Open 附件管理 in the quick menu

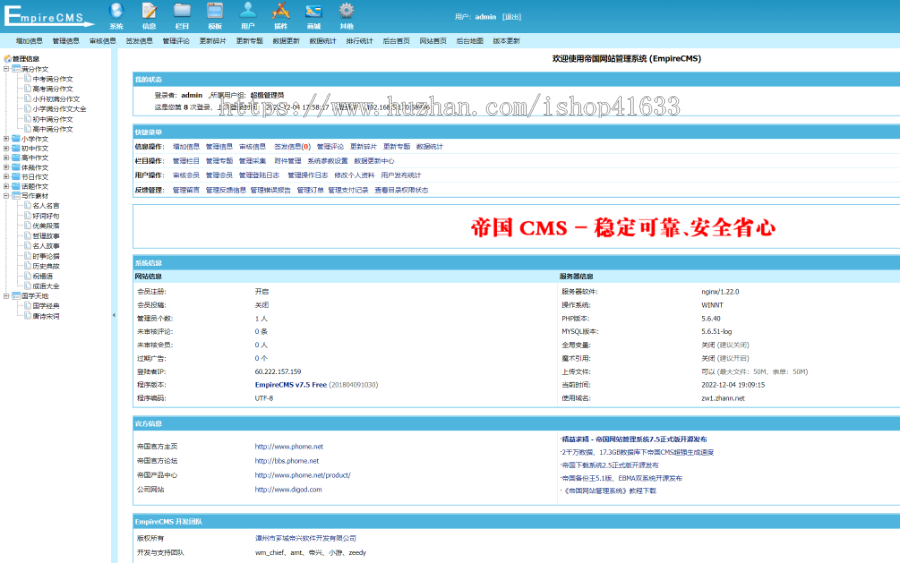tap(288, 161)
